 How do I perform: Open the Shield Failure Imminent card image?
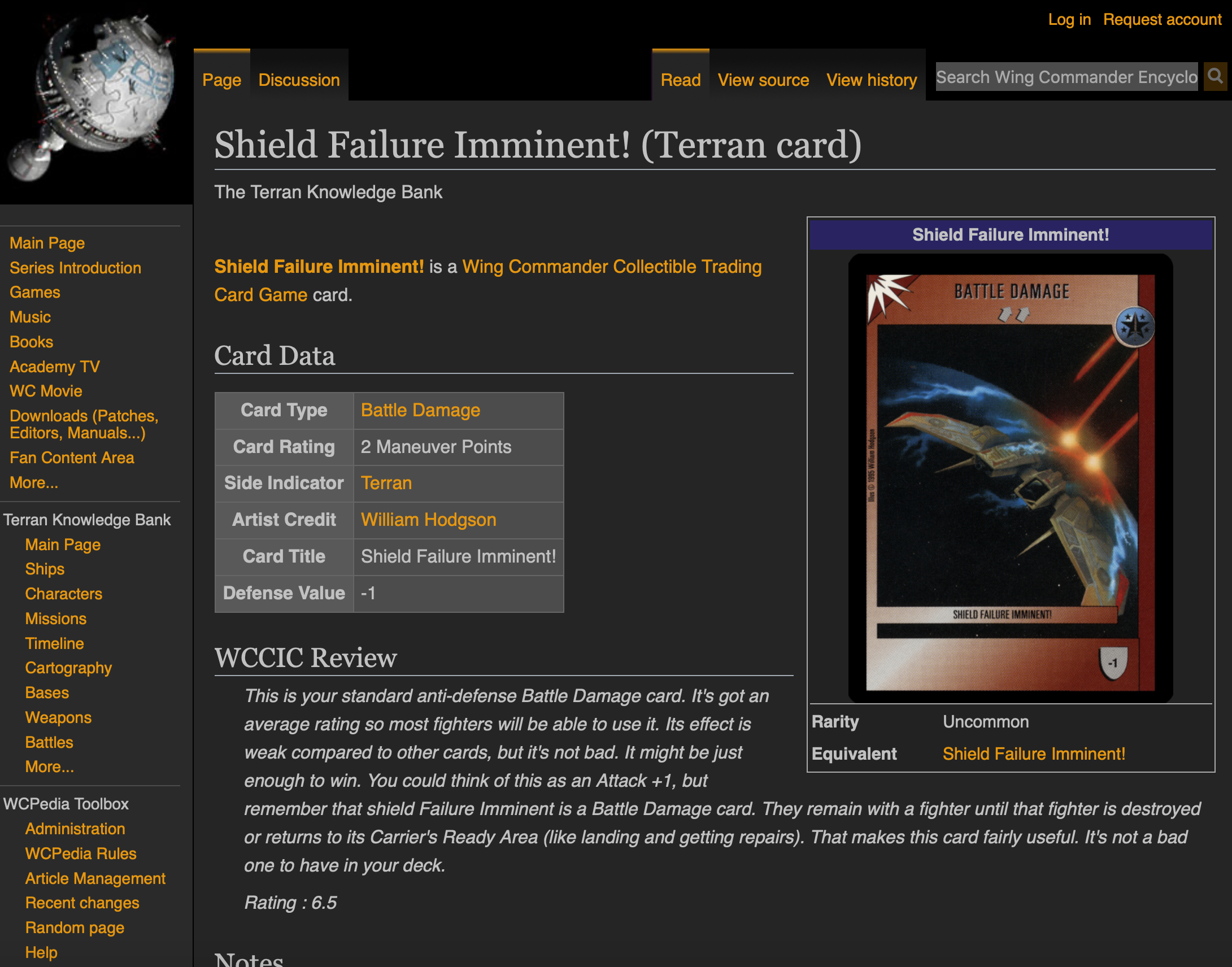click(x=1010, y=478)
